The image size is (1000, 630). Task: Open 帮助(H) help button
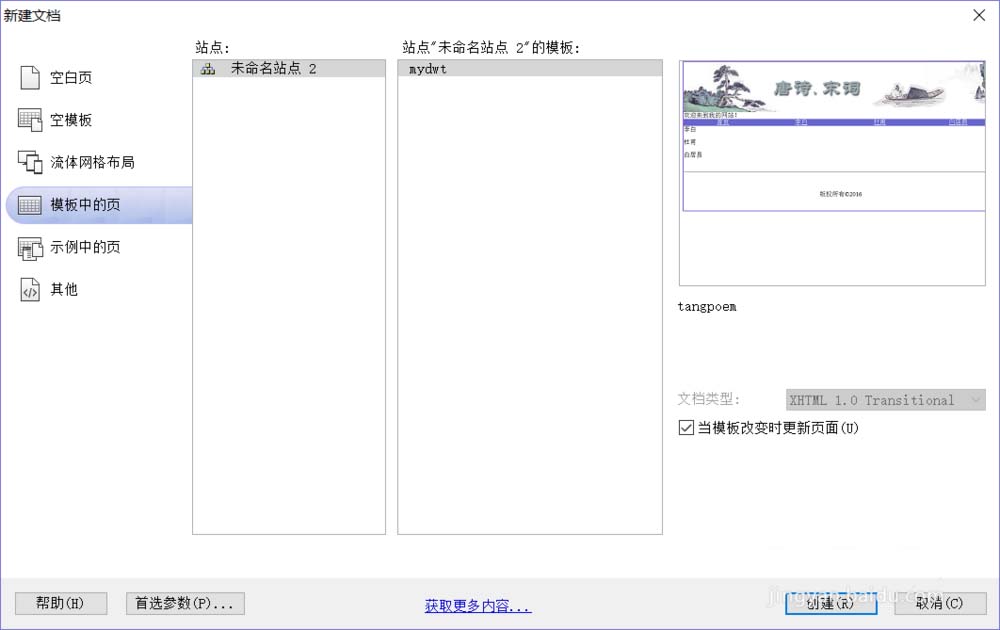coord(60,603)
